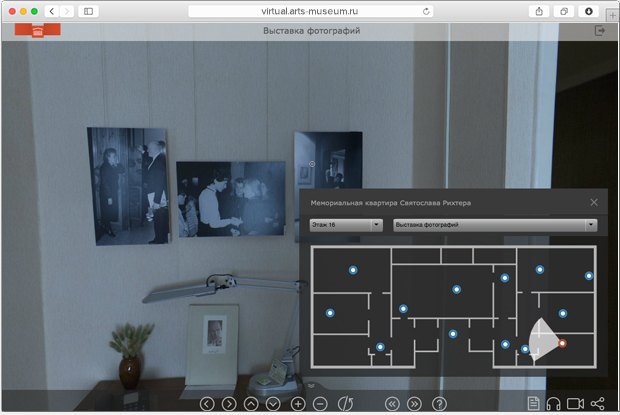Collapse the map panel using the small bottom handle
Image resolution: width=620 pixels, height=415 pixels.
point(311,386)
